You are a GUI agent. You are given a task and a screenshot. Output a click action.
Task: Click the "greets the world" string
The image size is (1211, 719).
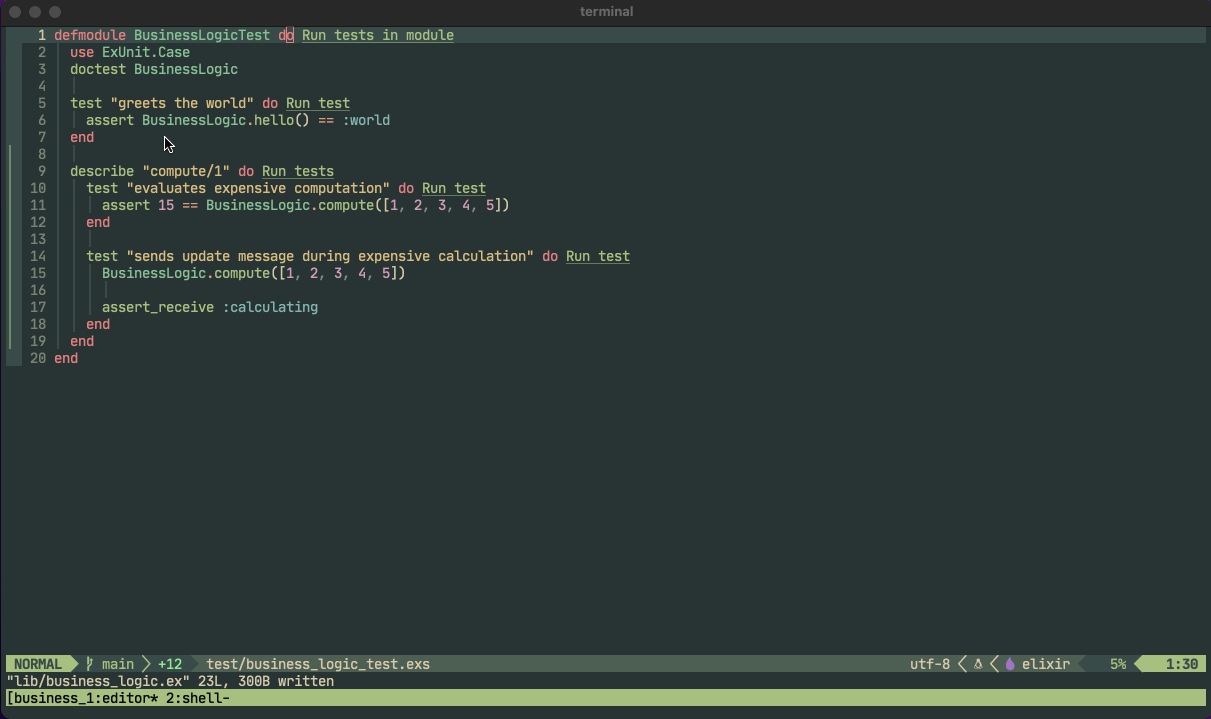click(182, 103)
